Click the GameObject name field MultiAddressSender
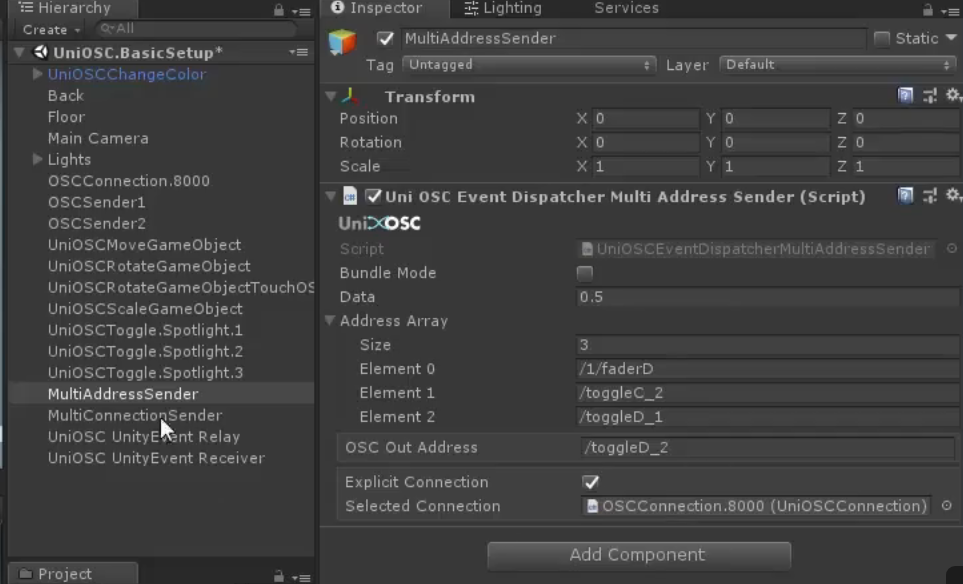Screen dimensions: 963x584 coord(633,38)
